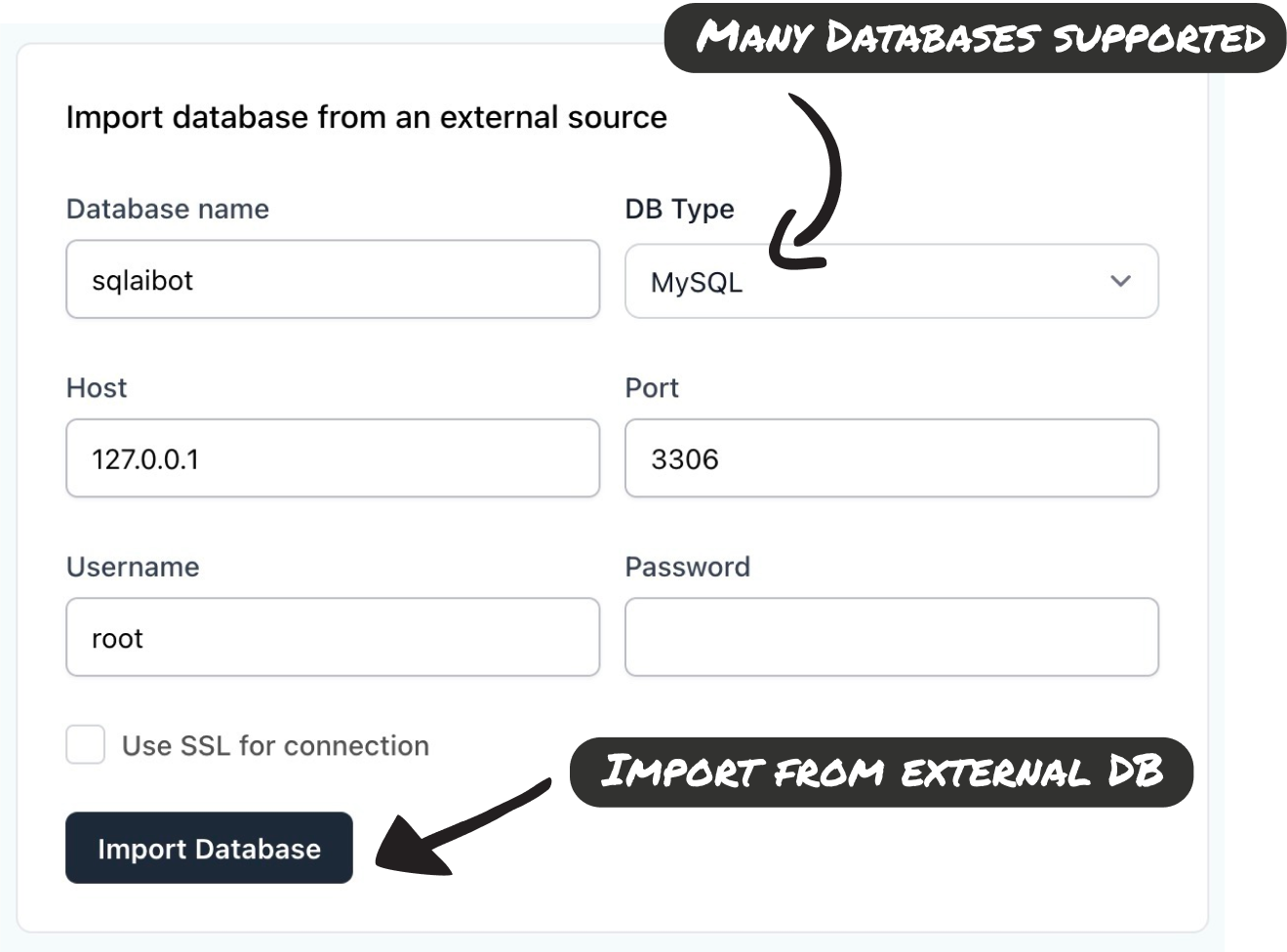1287x952 pixels.
Task: Click the "Database name" field label
Action: [x=168, y=209]
